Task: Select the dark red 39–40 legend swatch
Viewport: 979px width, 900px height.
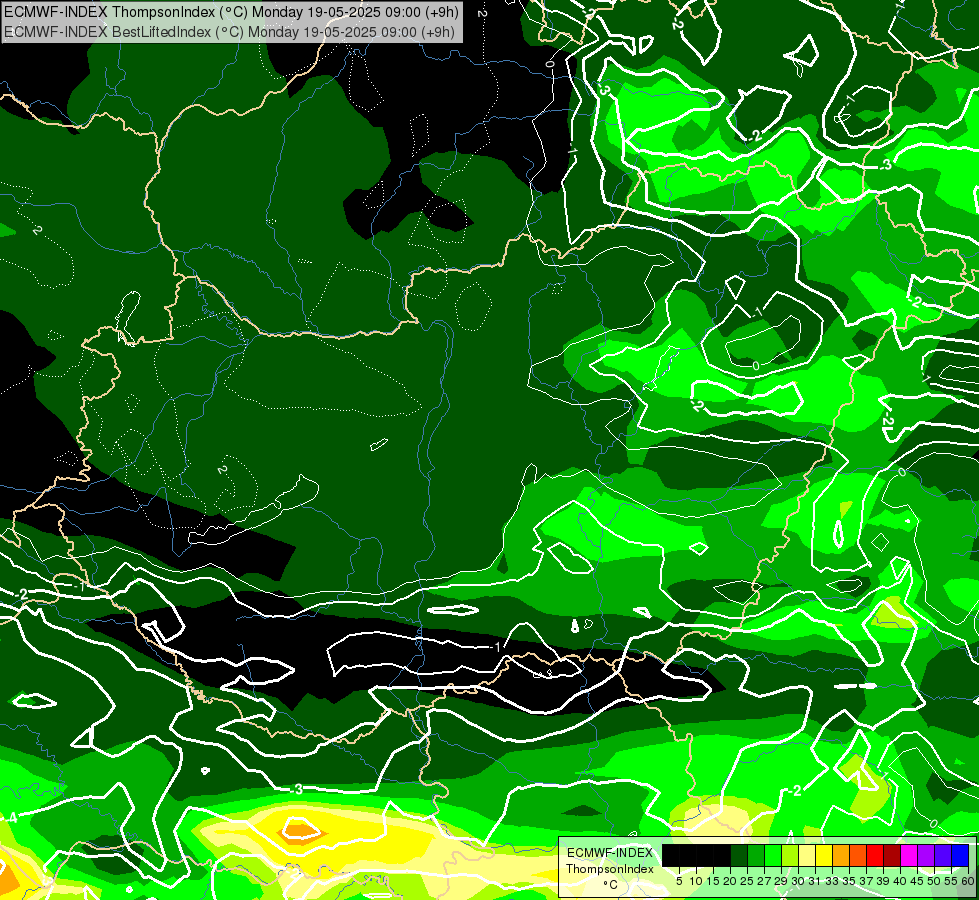Action: pyautogui.click(x=892, y=855)
